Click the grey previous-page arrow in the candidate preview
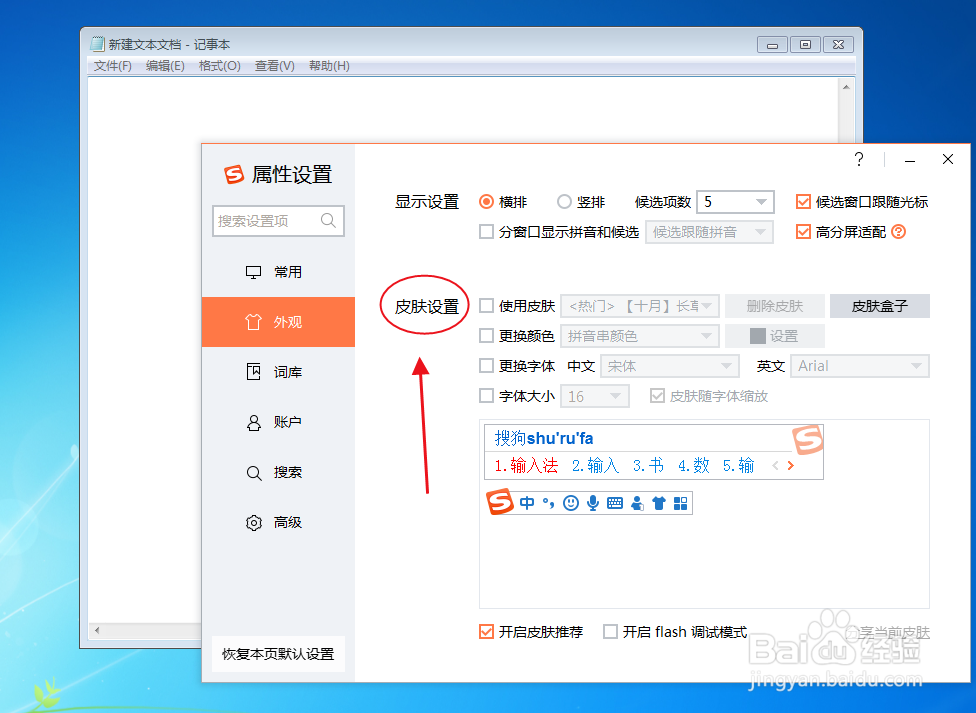Screen dimensions: 976x713 [776, 465]
